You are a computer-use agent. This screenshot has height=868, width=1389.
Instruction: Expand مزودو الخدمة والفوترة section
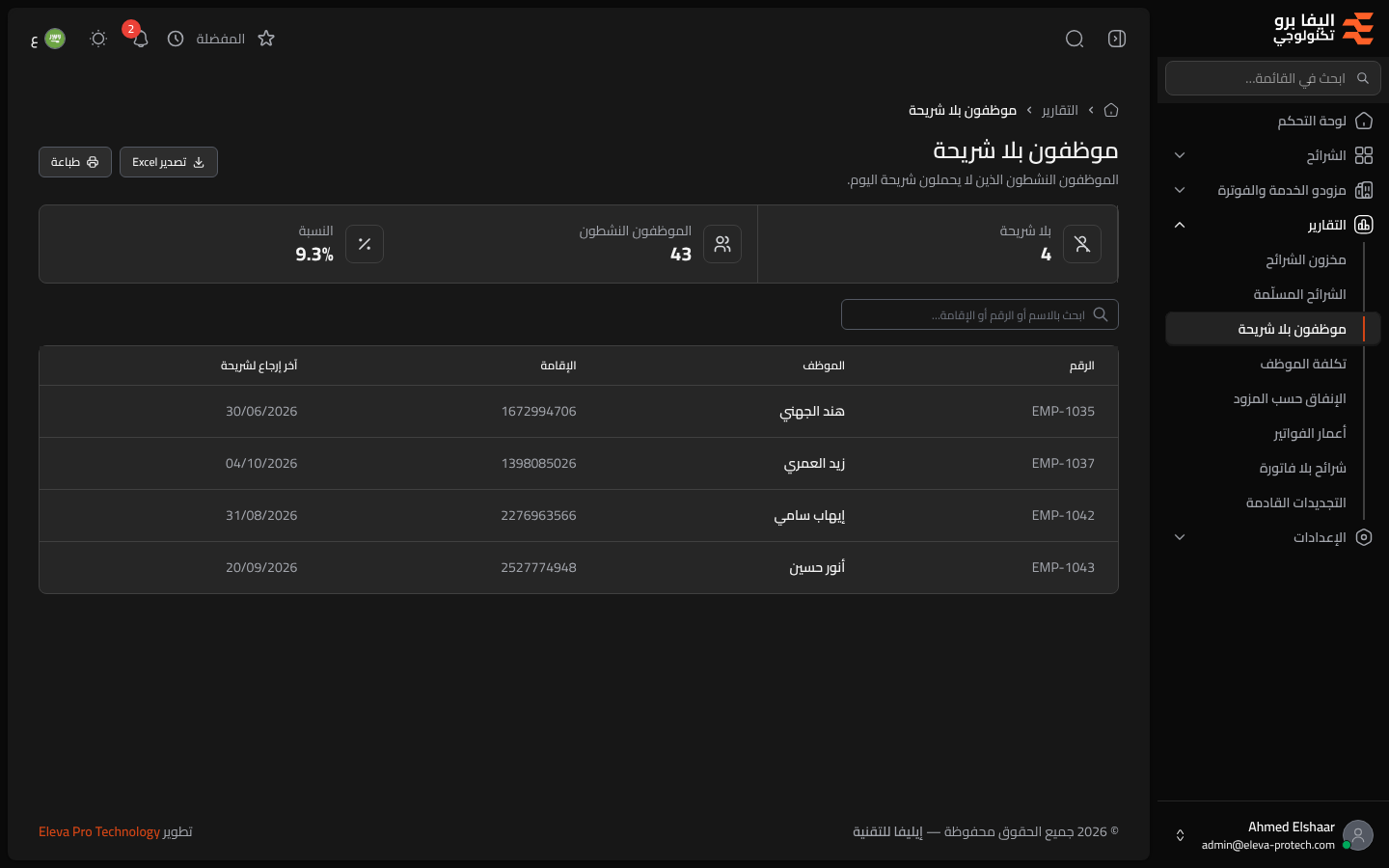pos(1269,190)
